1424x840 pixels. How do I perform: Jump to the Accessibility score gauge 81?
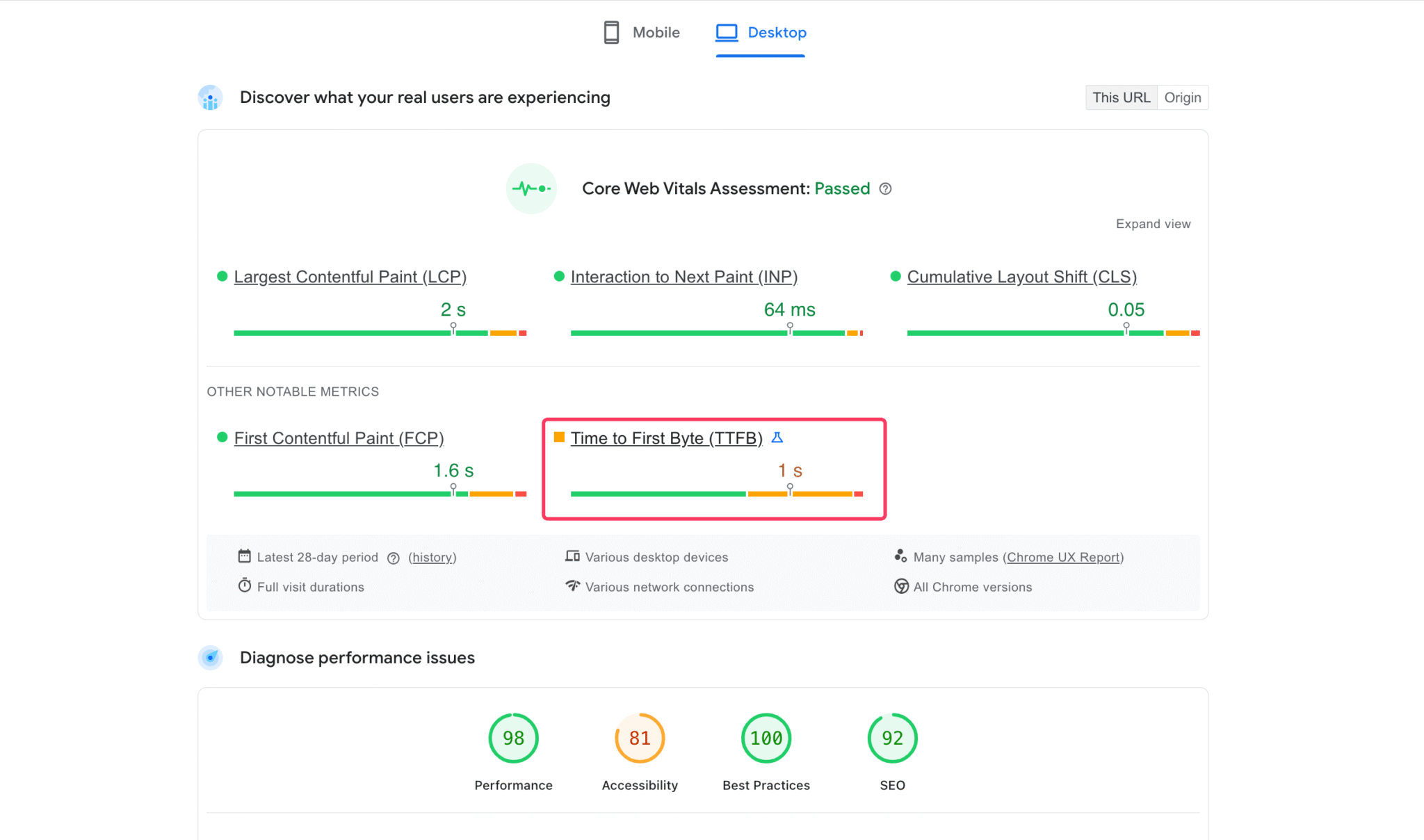(x=639, y=738)
